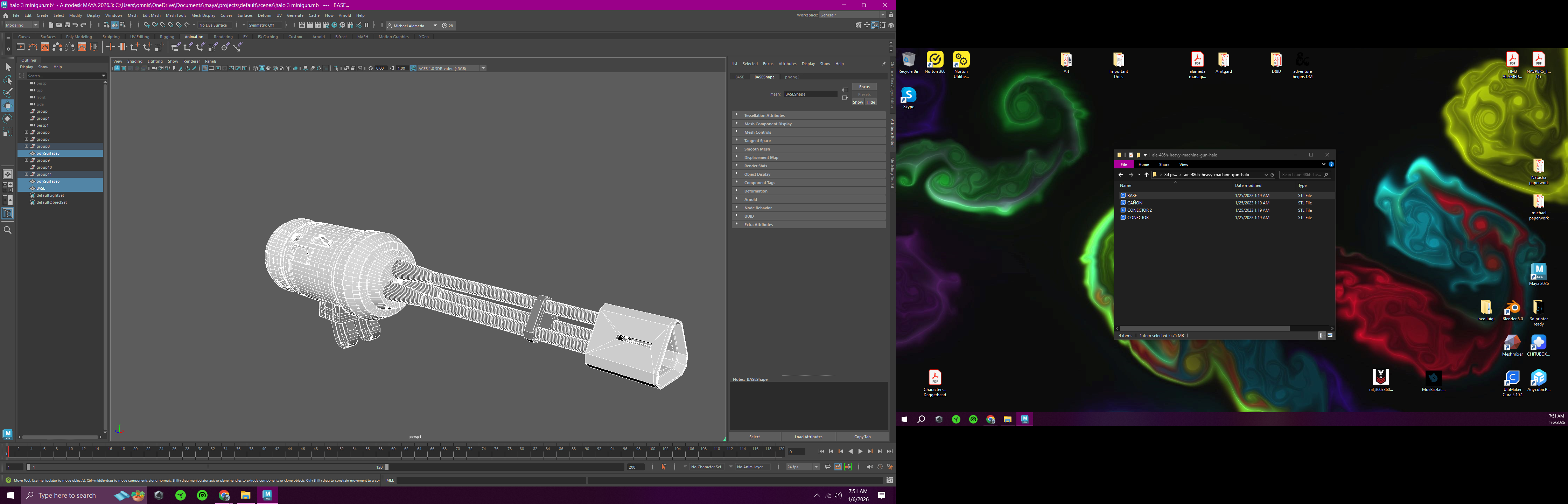Expand group9 in the Outliner

(26, 161)
